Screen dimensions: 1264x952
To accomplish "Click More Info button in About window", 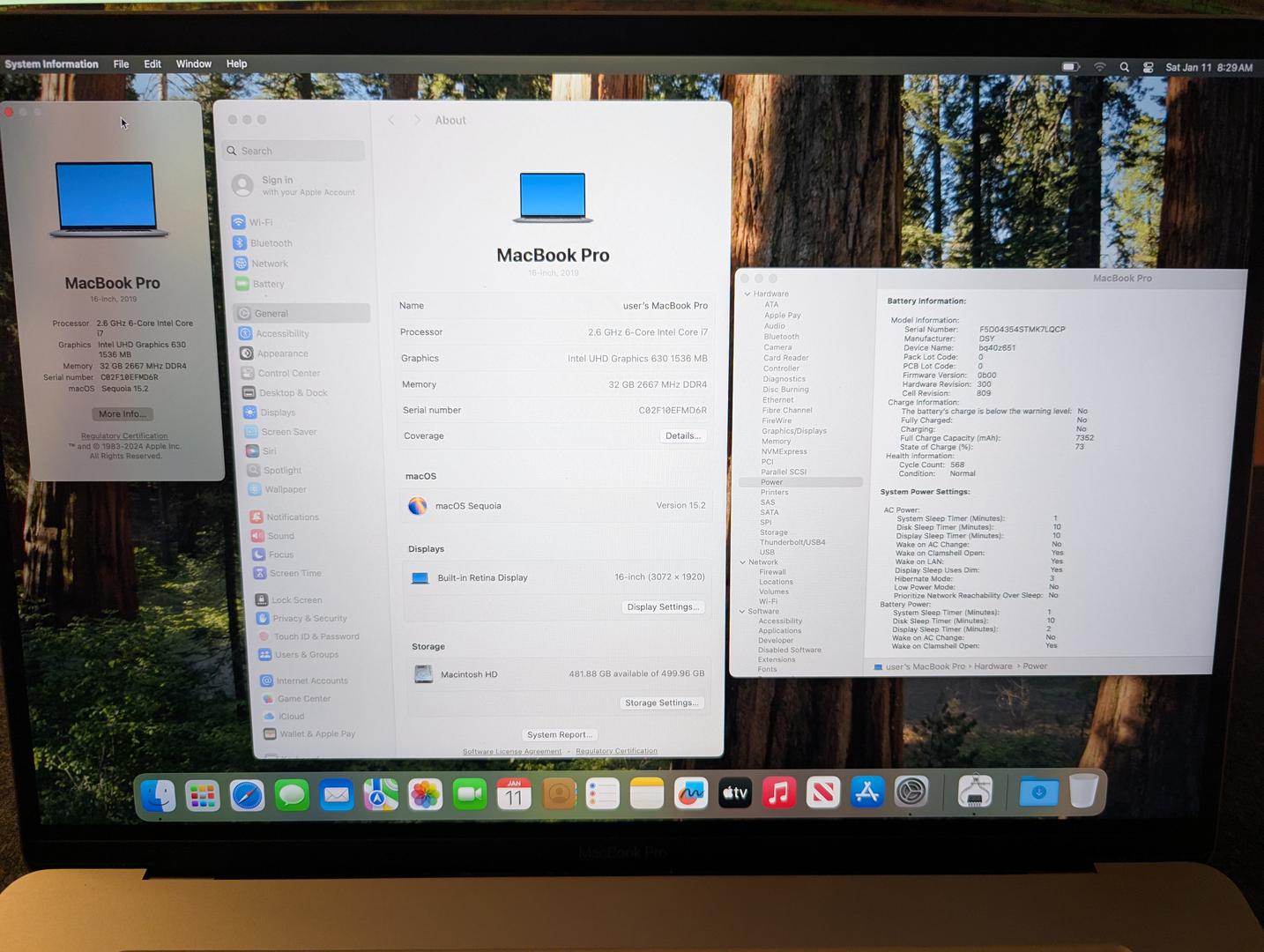I will tap(123, 413).
